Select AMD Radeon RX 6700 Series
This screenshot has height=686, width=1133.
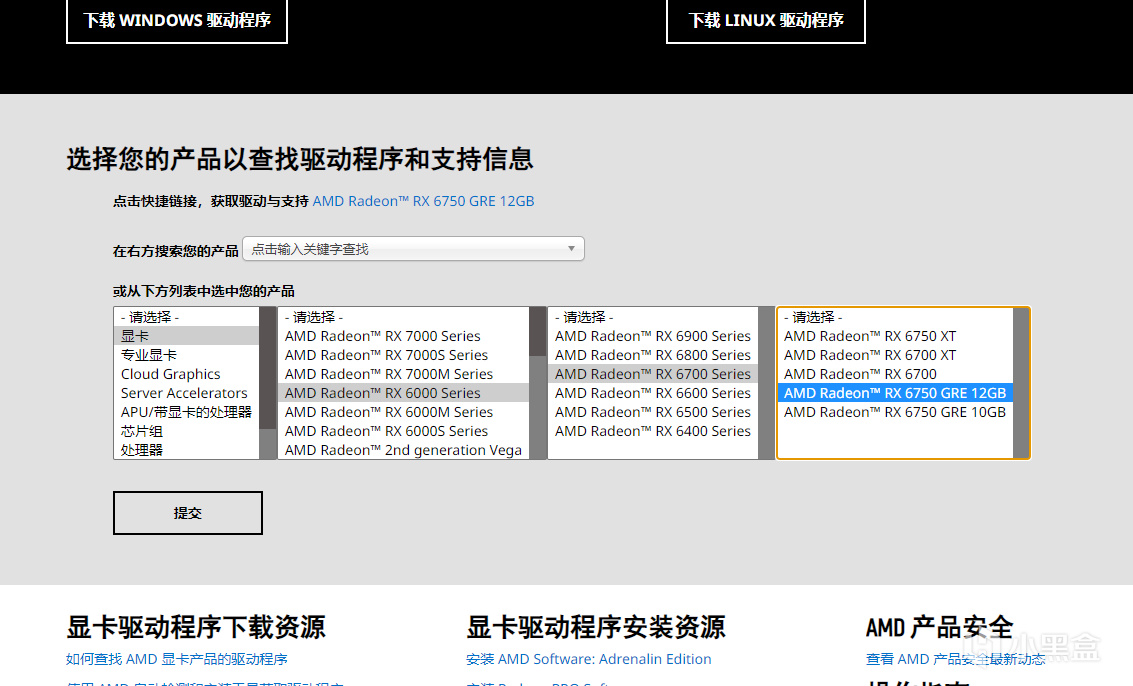[x=653, y=374]
